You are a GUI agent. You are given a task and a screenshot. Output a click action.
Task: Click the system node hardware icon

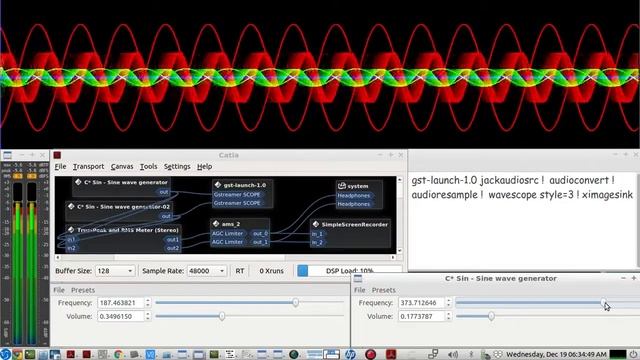342,186
